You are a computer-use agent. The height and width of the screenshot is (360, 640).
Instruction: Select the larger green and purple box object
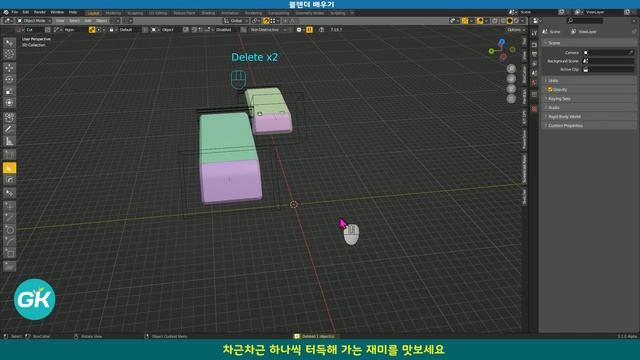tap(231, 159)
